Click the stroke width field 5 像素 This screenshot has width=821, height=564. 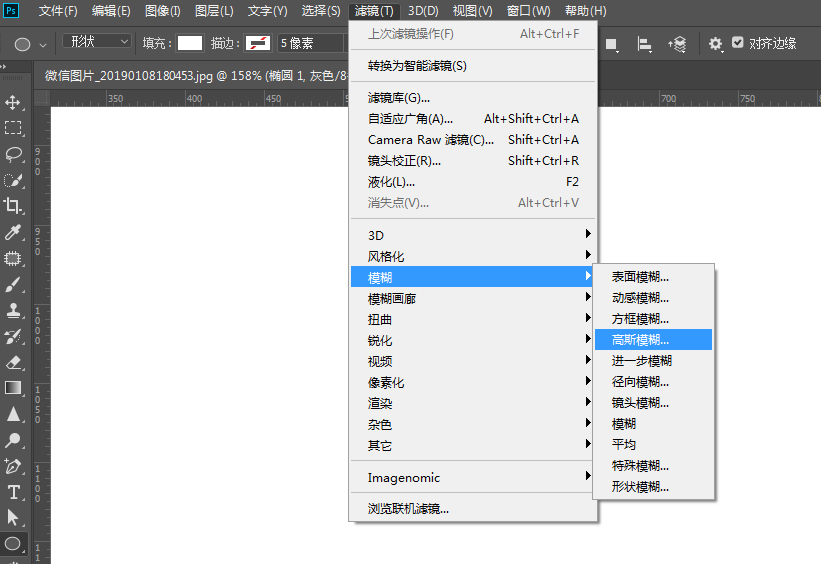(x=310, y=43)
